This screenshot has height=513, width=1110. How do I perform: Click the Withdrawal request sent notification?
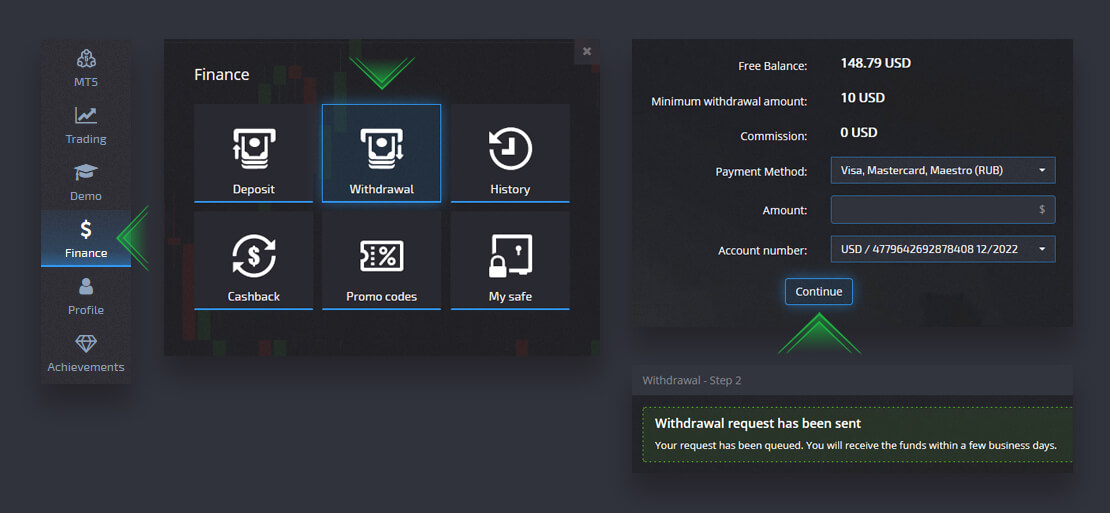(x=855, y=434)
